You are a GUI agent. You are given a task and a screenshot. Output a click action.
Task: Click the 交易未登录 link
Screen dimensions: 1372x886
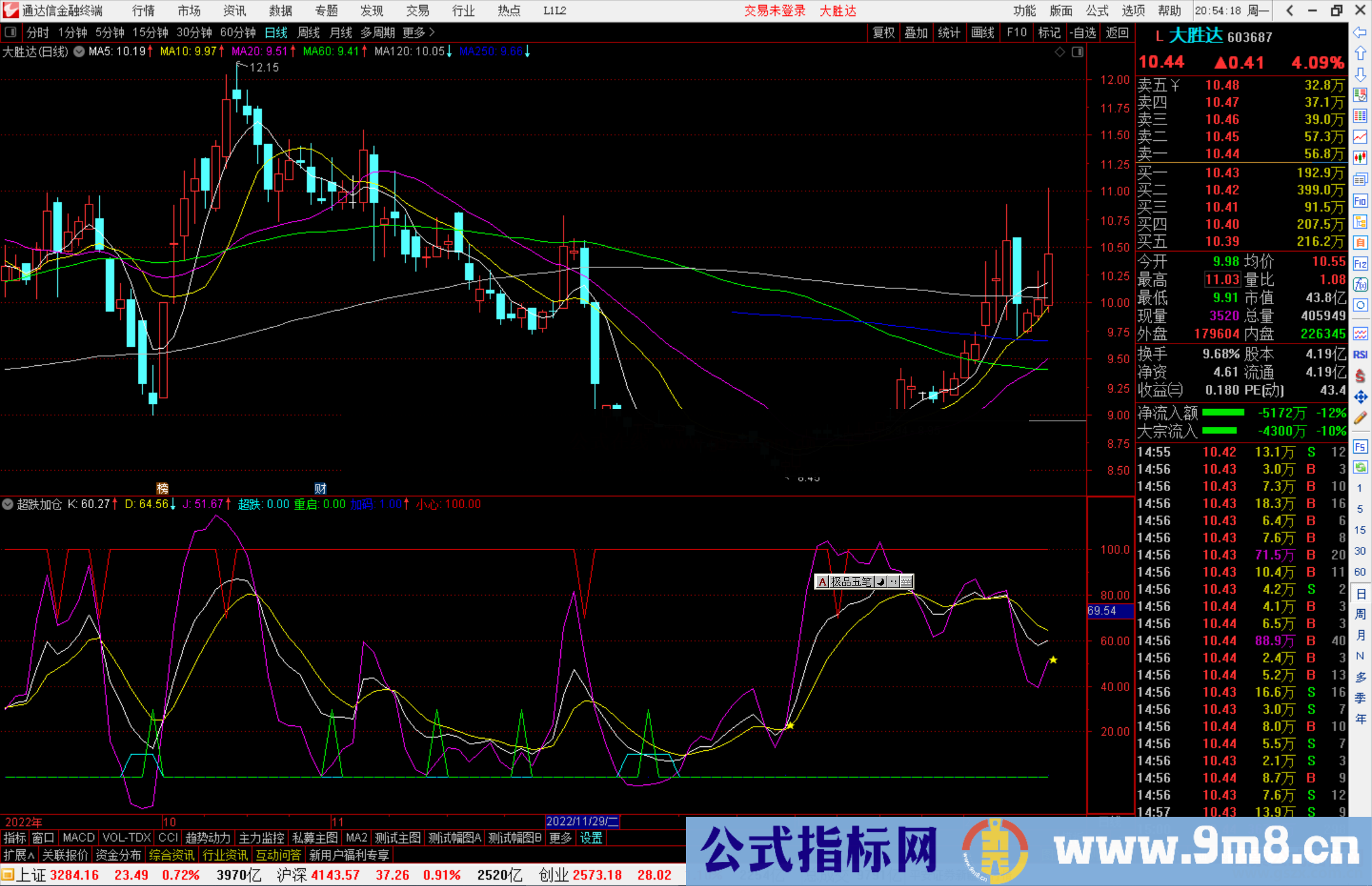click(x=775, y=11)
